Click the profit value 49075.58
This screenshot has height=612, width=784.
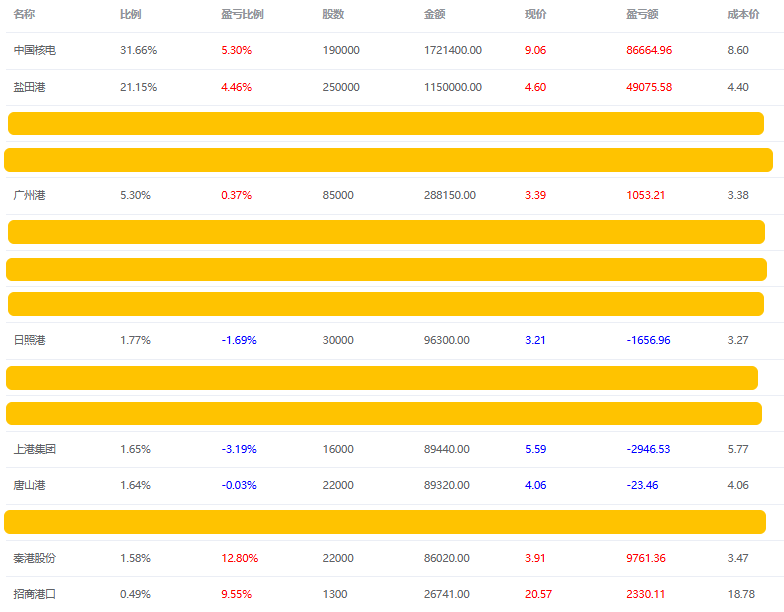[649, 88]
